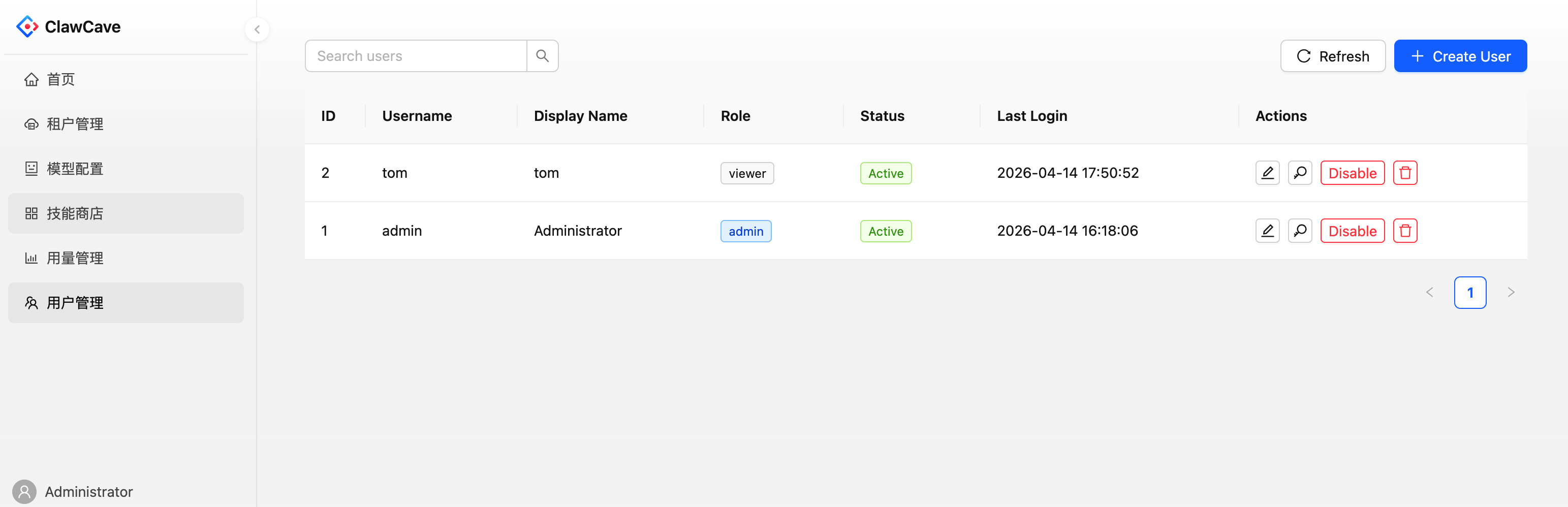Click the search magnifier button
This screenshot has height=507, width=1568.
[542, 56]
